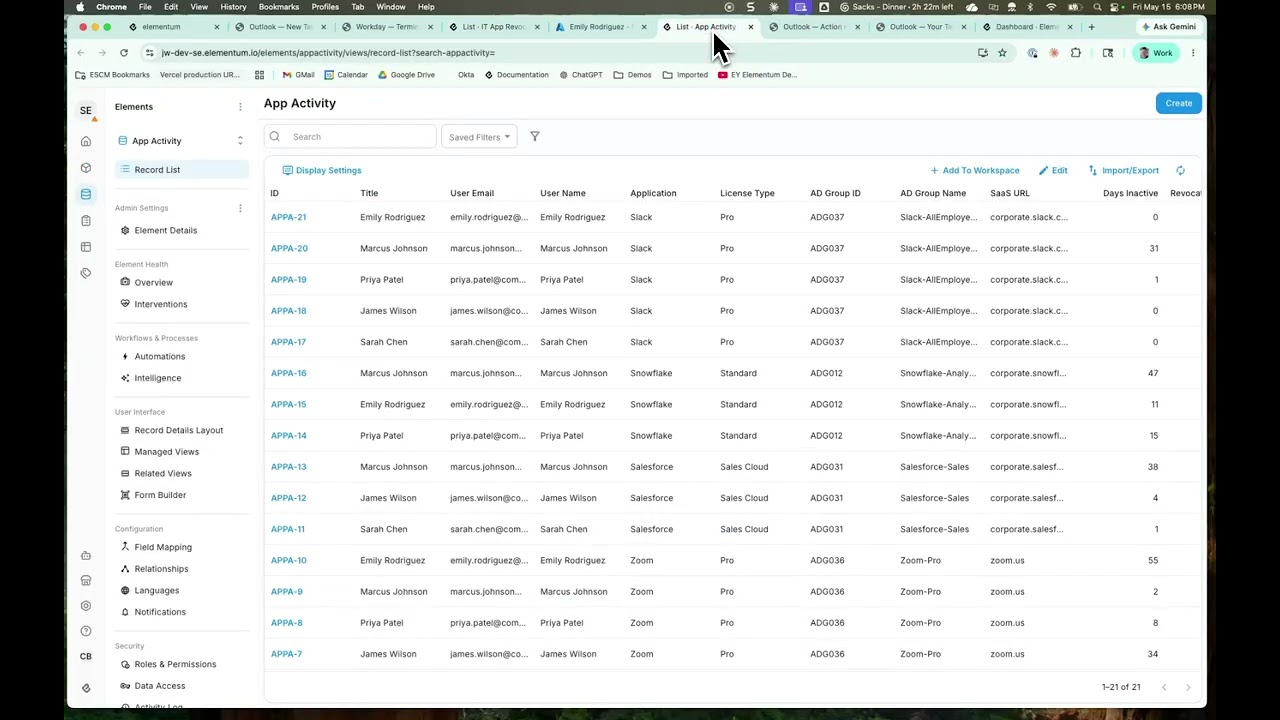Click the browser reload icon
The image size is (1280, 720).
click(x=124, y=53)
